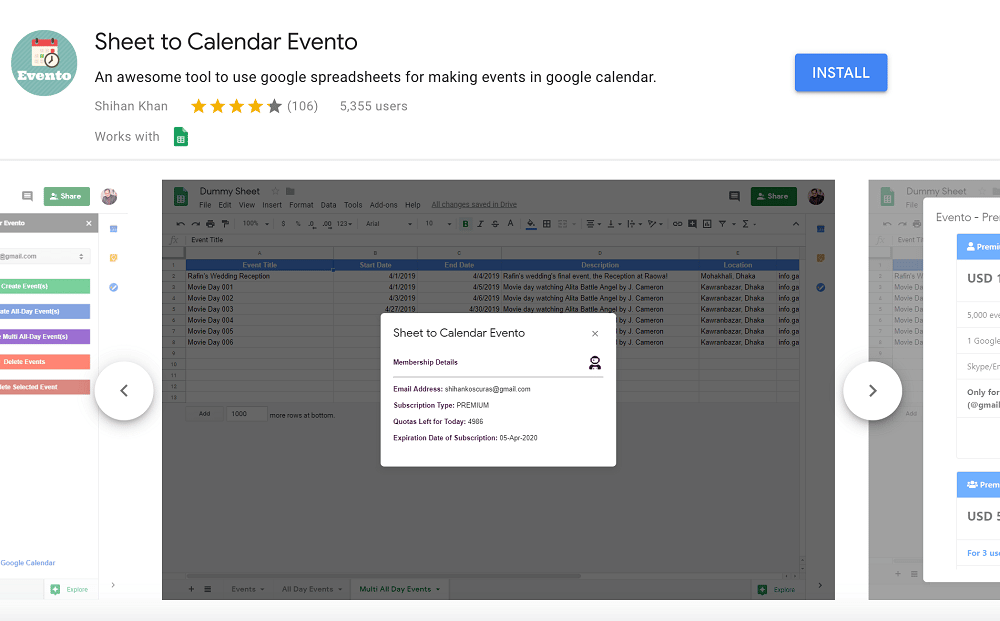Click the 1000 rows input field
This screenshot has width=1000, height=621.
246,414
